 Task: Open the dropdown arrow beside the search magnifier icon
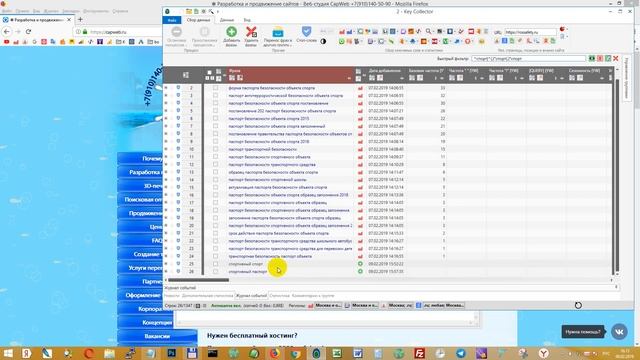[433, 31]
